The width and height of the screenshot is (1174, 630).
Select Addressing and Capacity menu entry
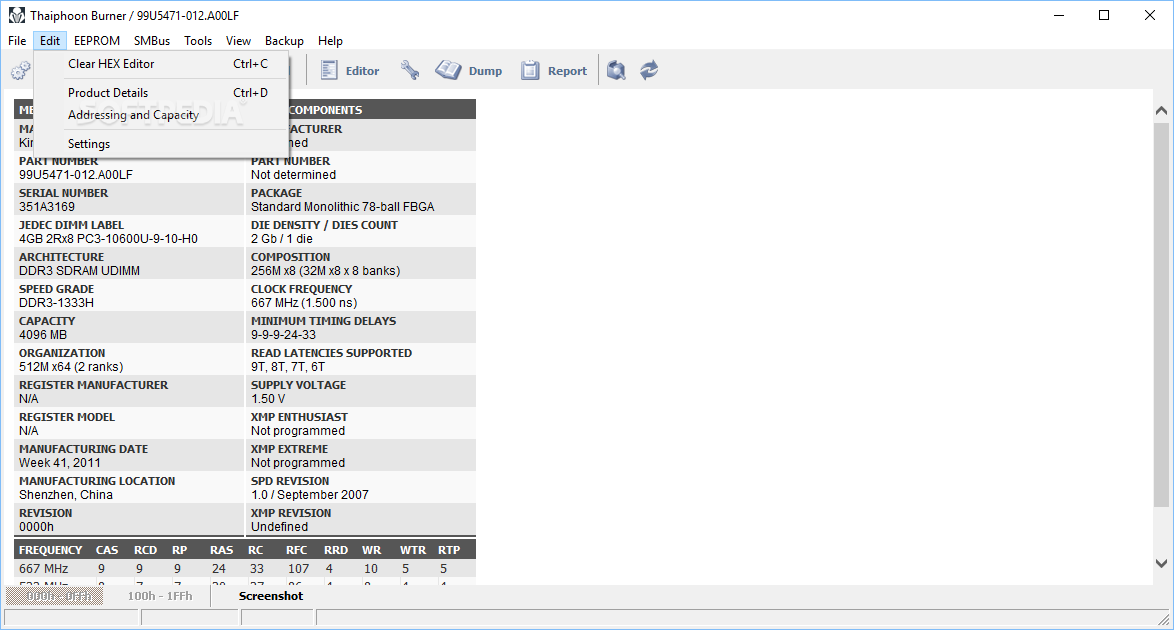pyautogui.click(x=162, y=115)
